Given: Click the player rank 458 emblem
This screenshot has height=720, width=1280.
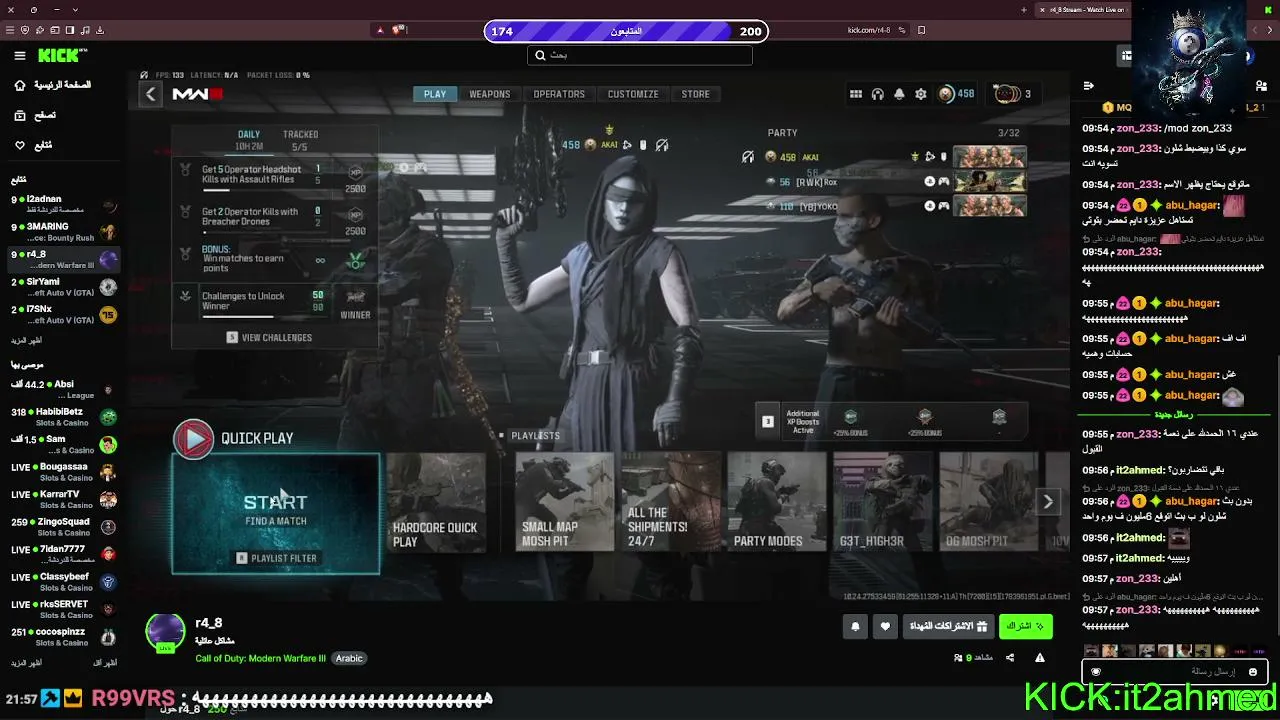Looking at the screenshot, I should tap(946, 94).
